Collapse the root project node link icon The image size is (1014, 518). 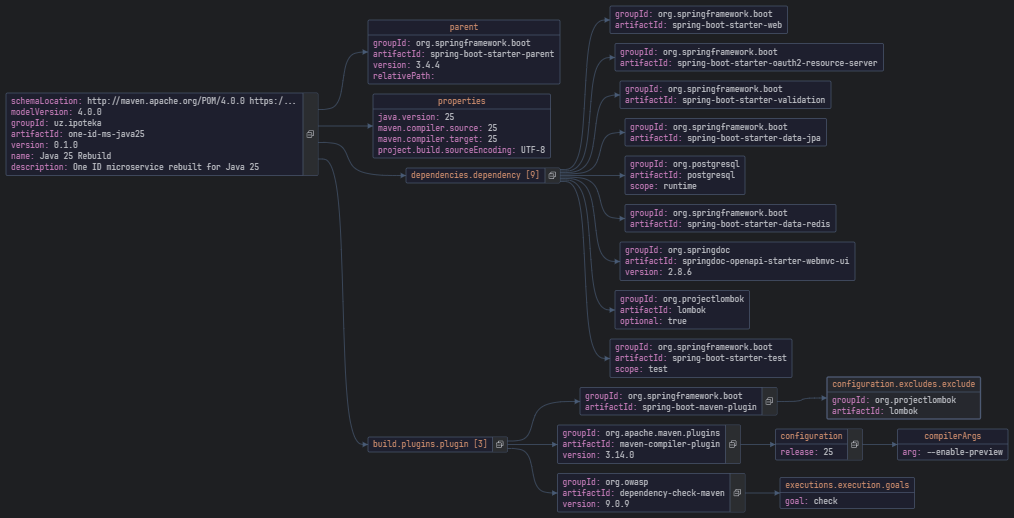(x=310, y=134)
